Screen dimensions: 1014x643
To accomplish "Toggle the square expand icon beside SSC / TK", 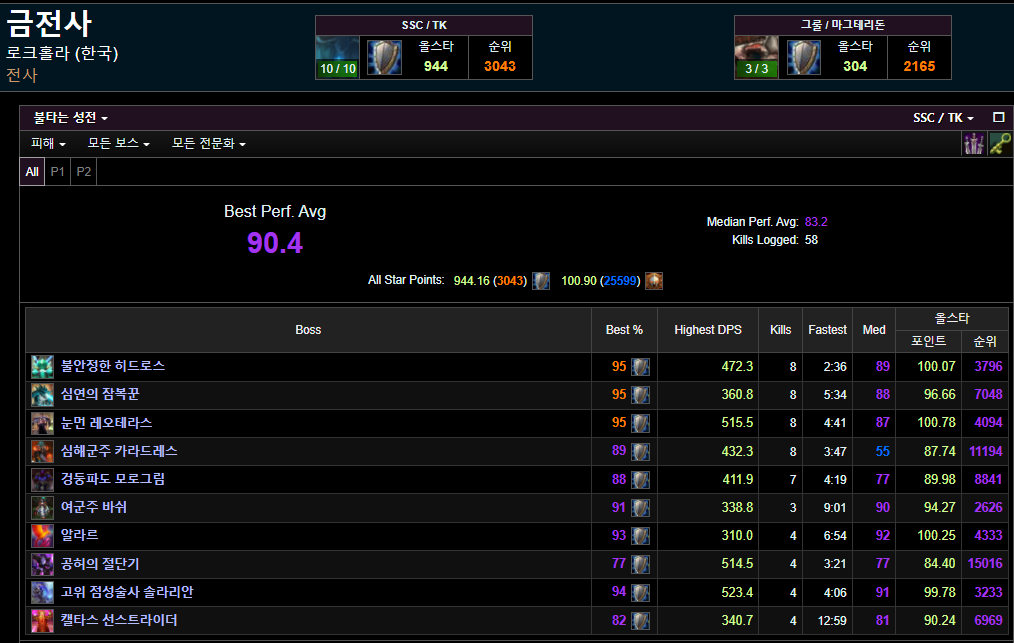I will point(998,117).
